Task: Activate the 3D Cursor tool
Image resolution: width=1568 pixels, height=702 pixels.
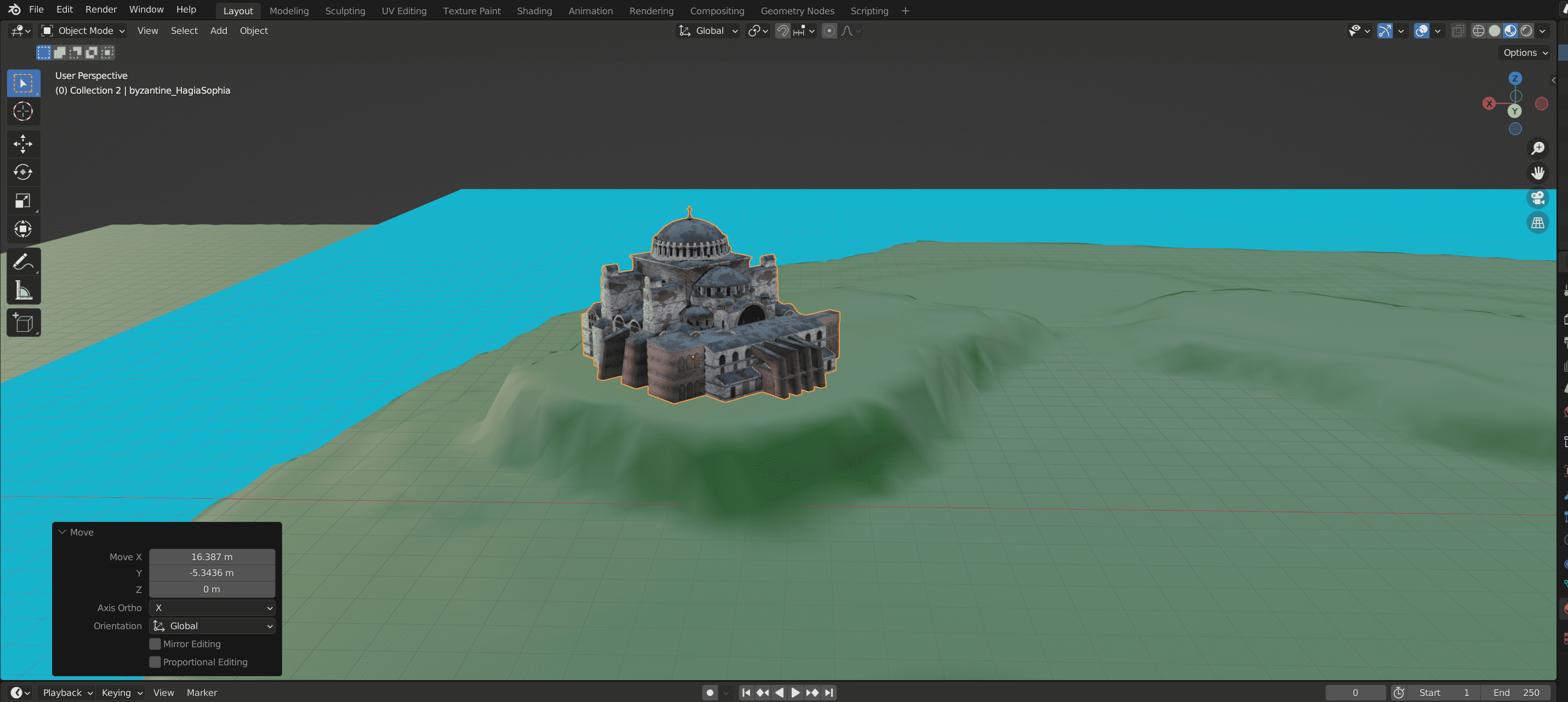Action: pyautogui.click(x=23, y=111)
